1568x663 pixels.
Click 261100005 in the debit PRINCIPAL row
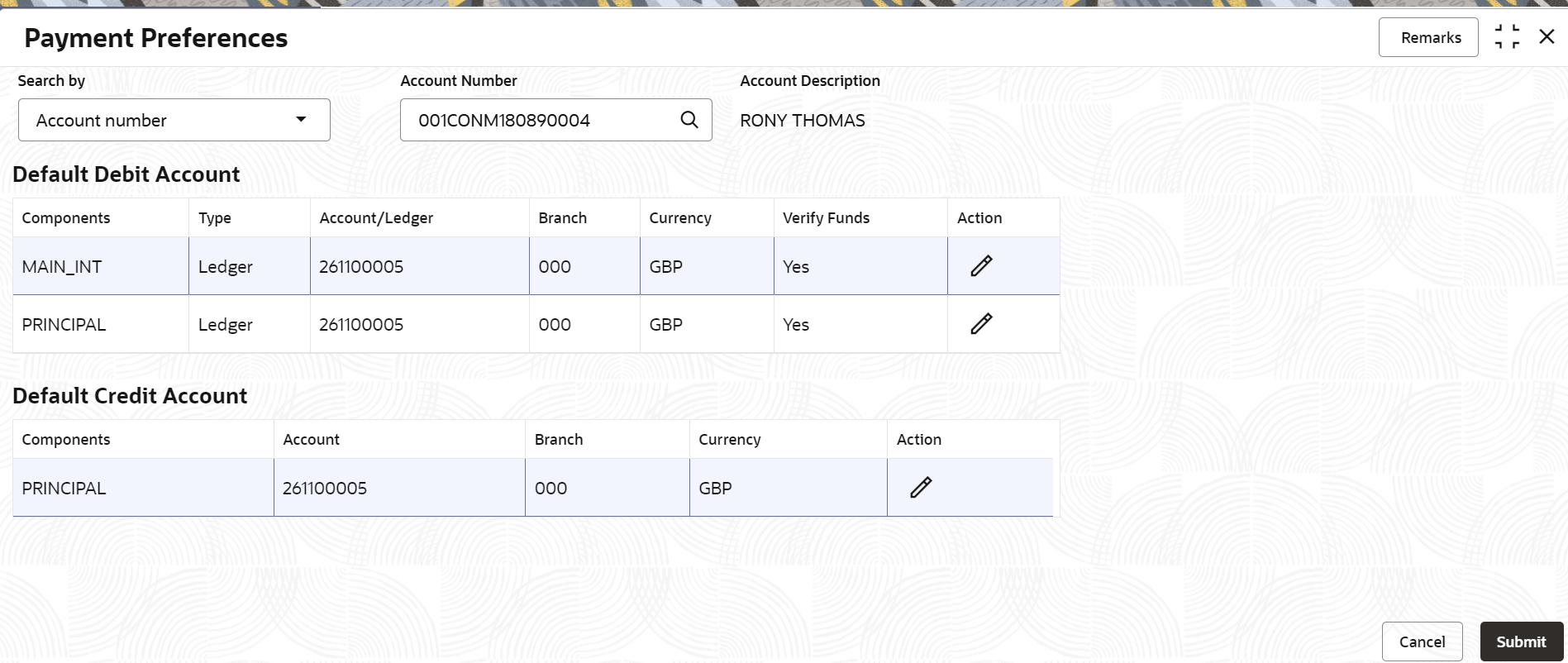tap(361, 325)
